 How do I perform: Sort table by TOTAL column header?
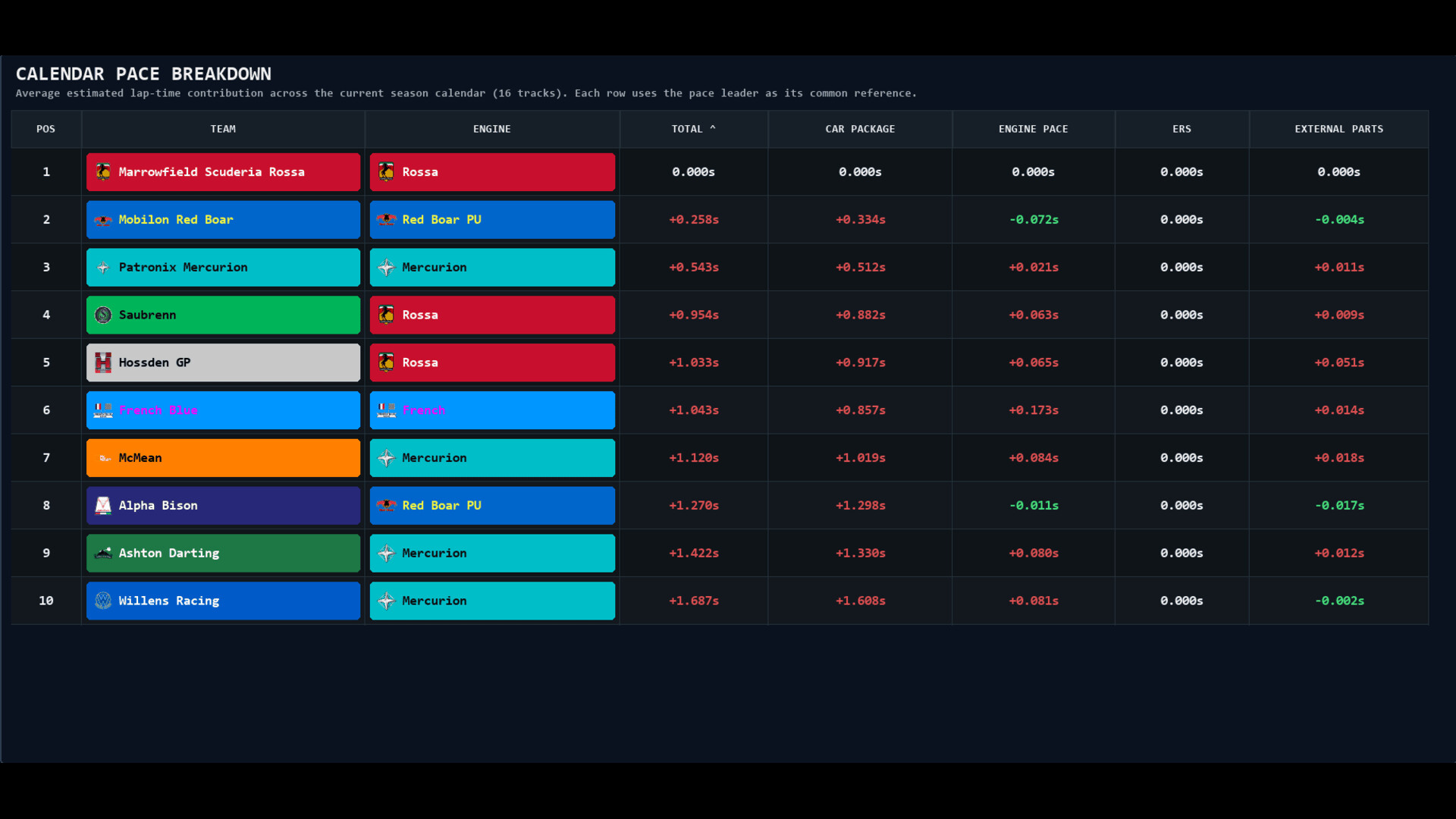pos(694,129)
